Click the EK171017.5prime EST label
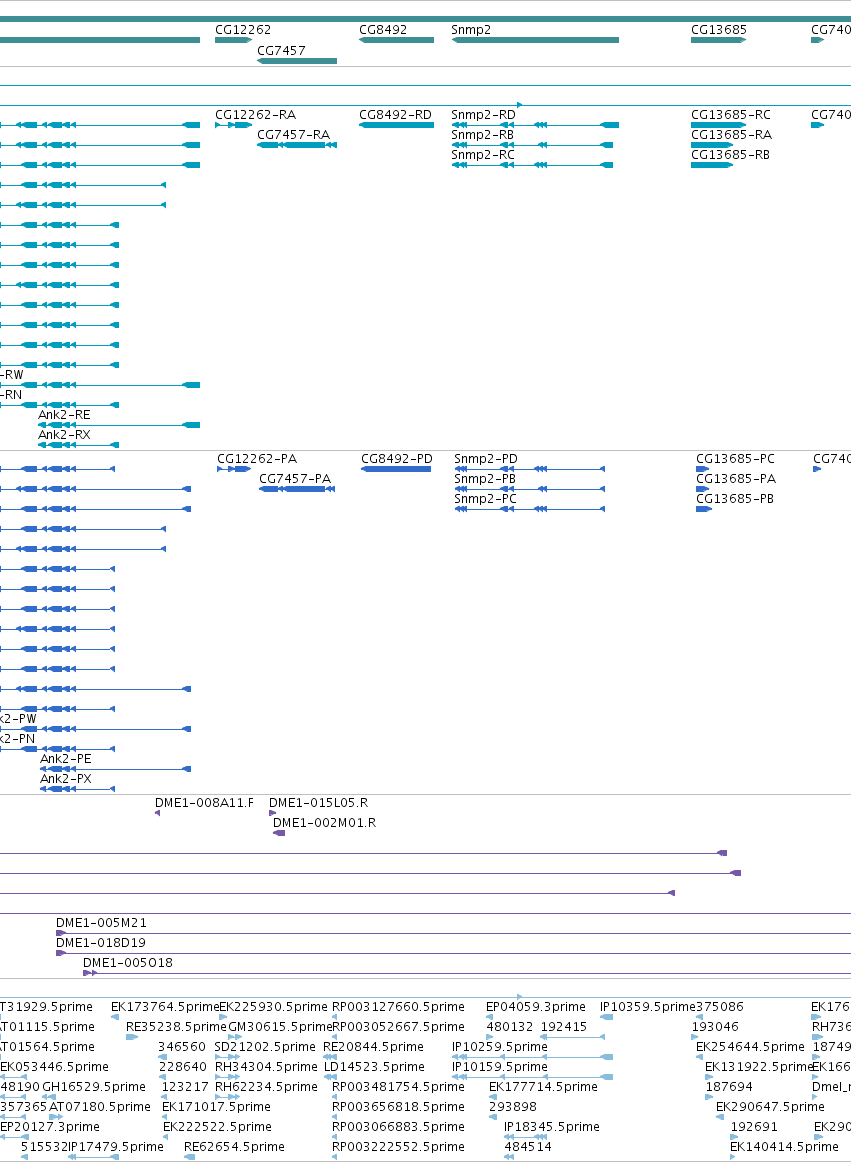Screen dimensions: 851x1162 click(216, 1107)
